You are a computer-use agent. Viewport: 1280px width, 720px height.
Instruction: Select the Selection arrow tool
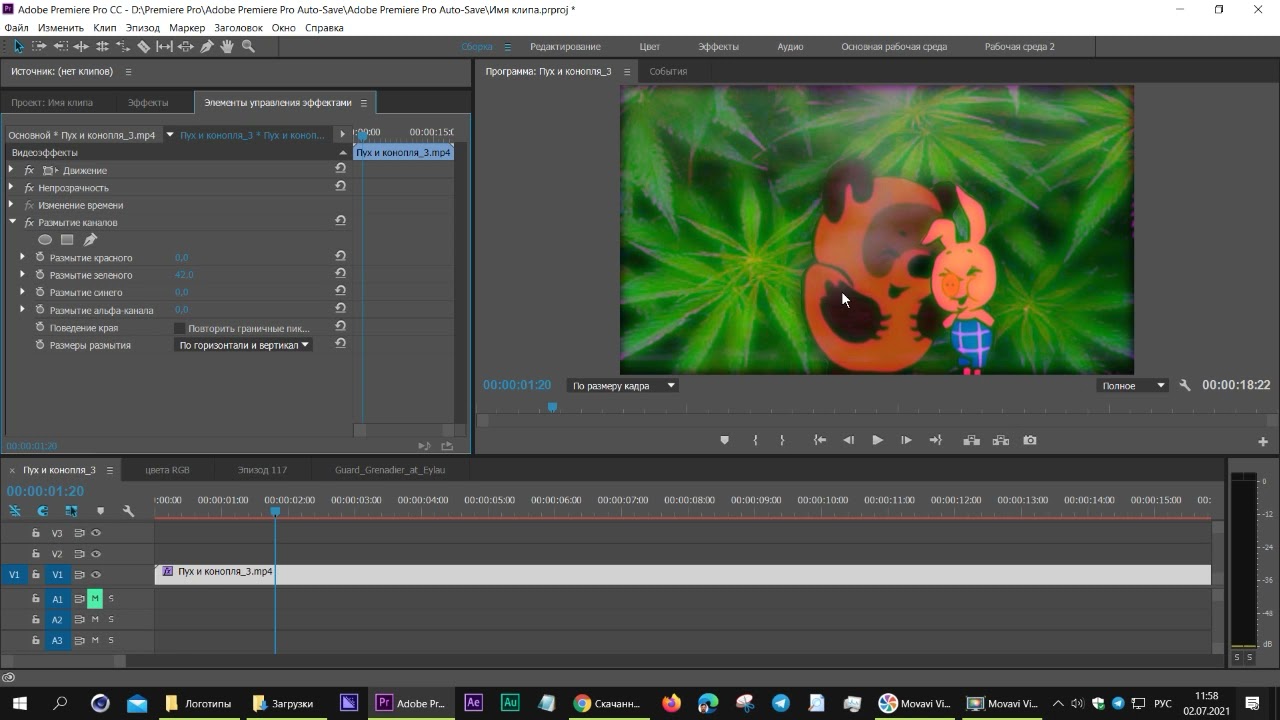tap(19, 46)
